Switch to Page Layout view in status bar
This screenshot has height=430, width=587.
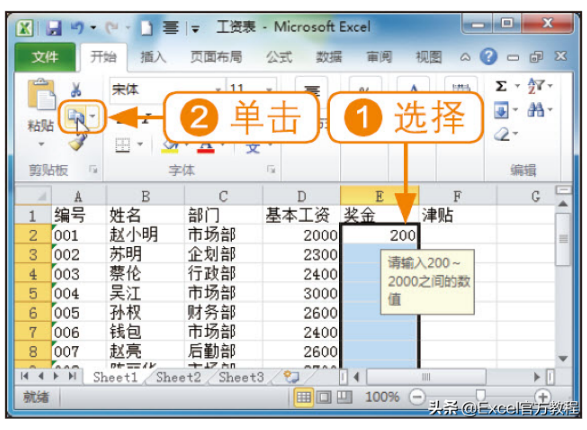click(x=324, y=397)
